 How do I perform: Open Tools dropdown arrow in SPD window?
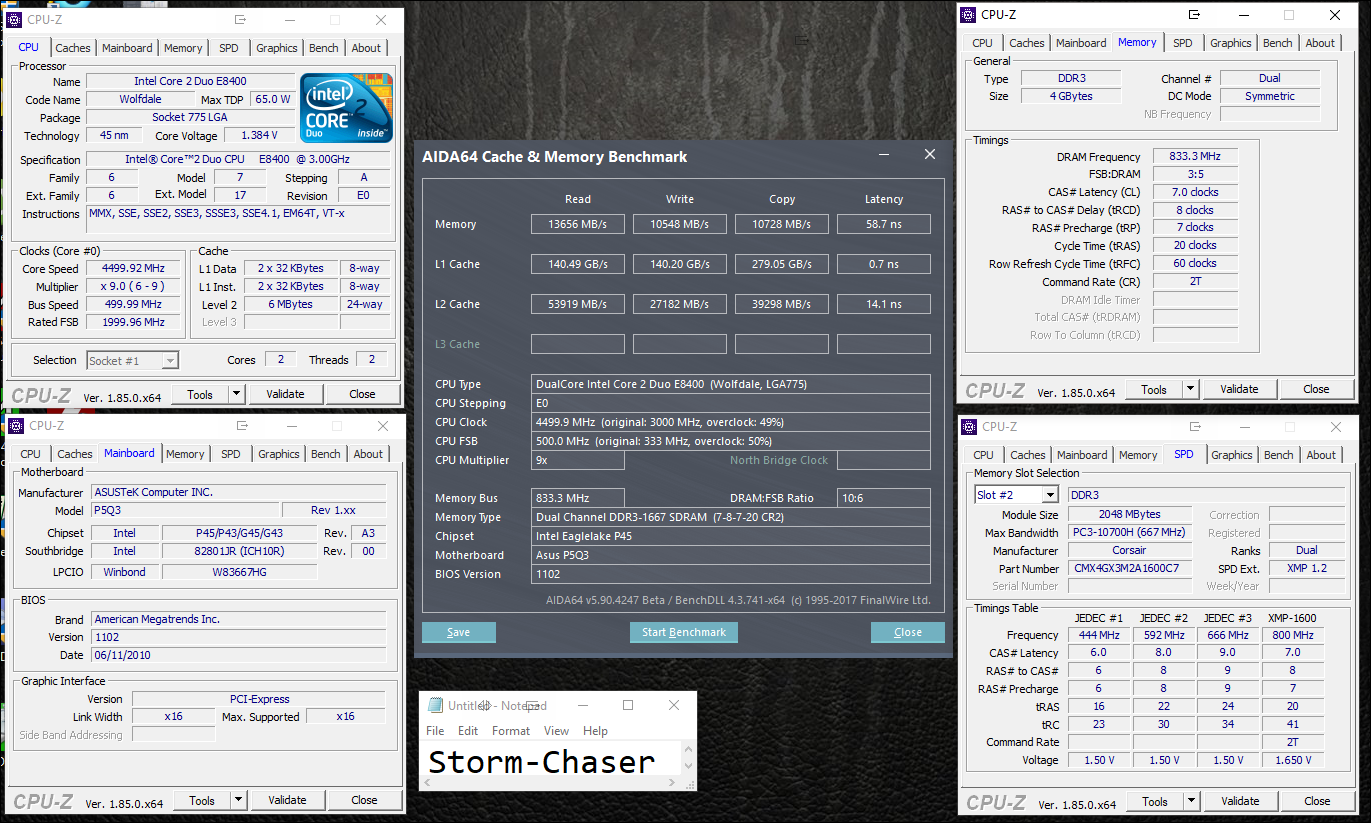point(1191,801)
